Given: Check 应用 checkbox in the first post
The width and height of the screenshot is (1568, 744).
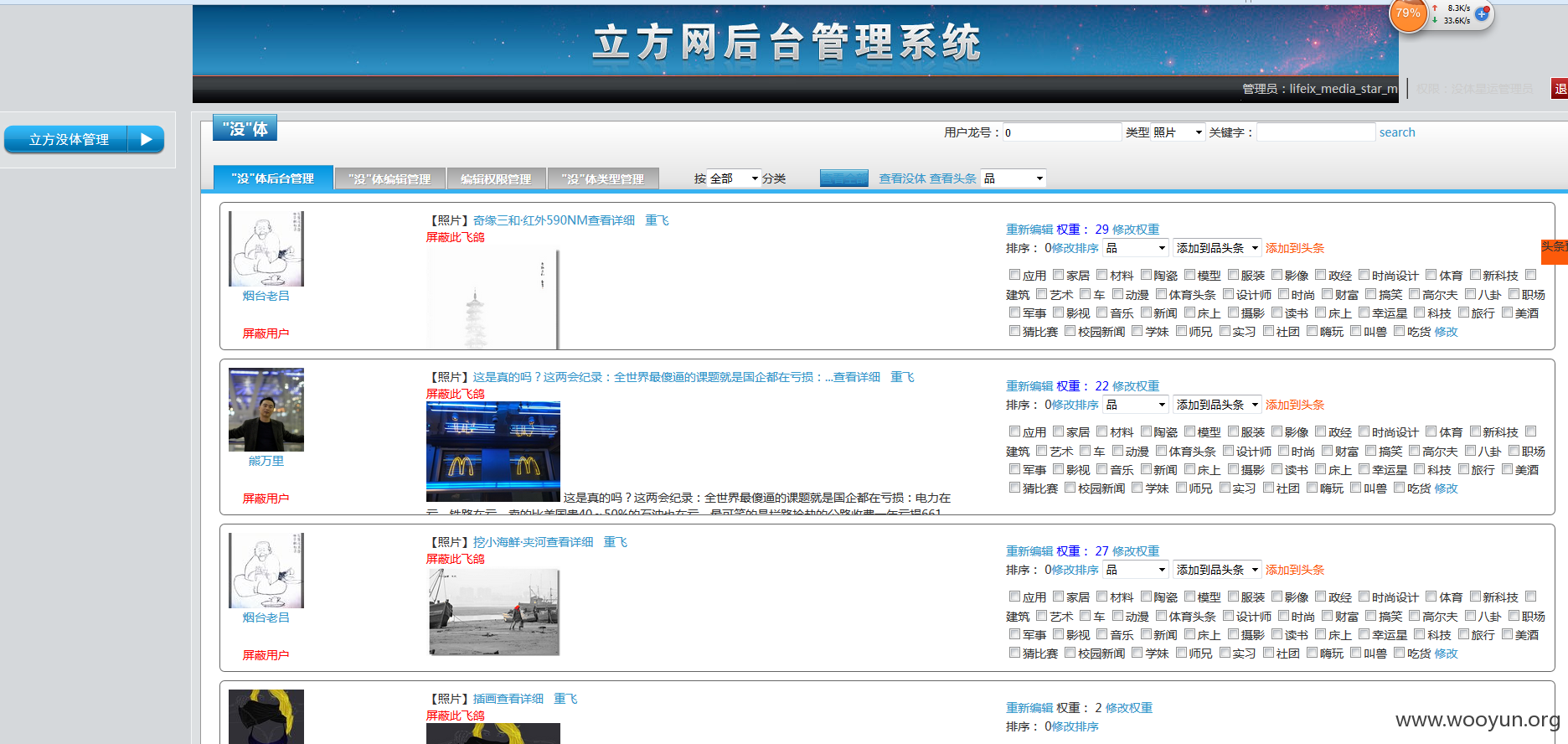Looking at the screenshot, I should [1014, 275].
